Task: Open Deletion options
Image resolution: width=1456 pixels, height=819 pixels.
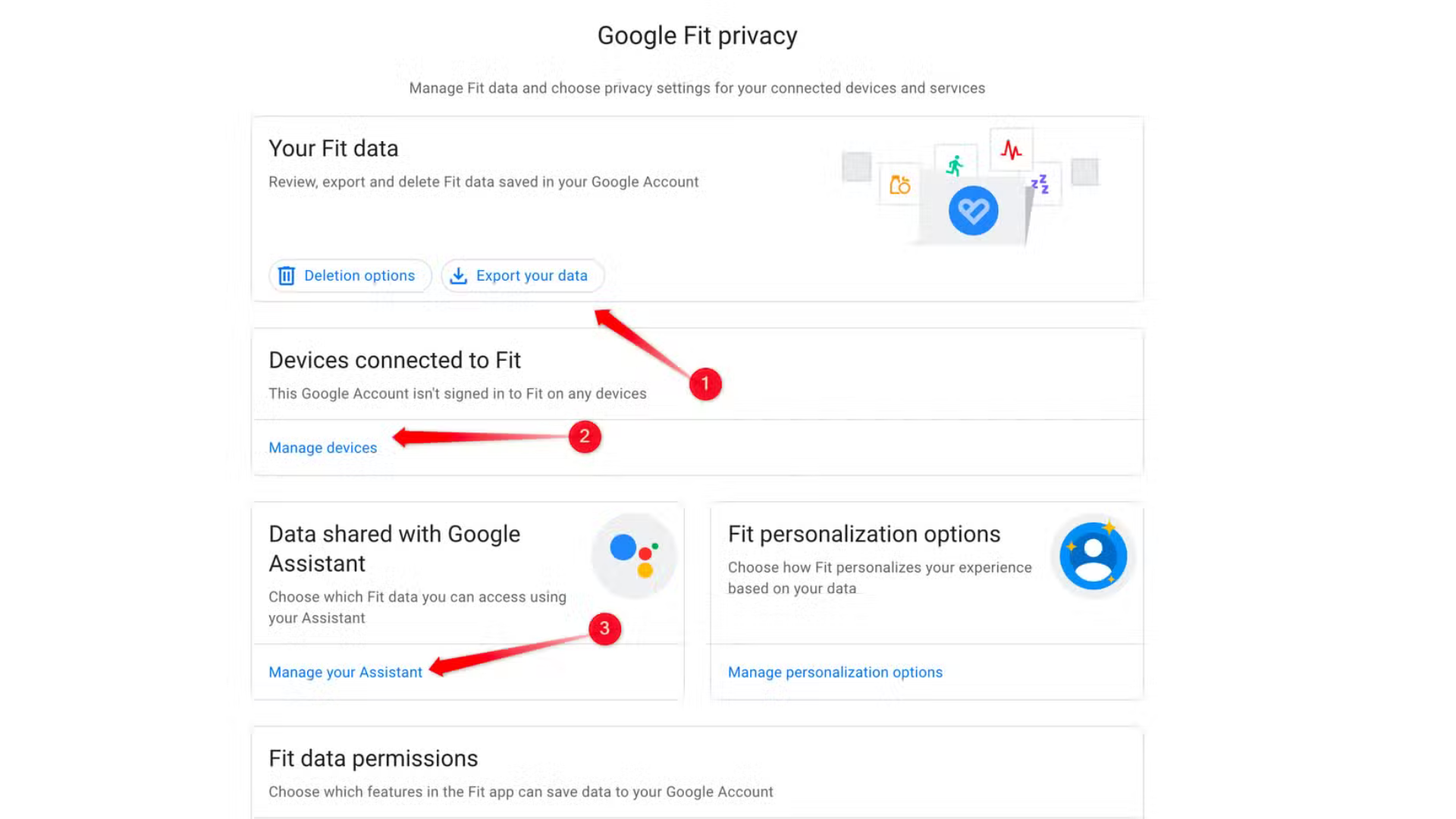Action: [x=350, y=276]
